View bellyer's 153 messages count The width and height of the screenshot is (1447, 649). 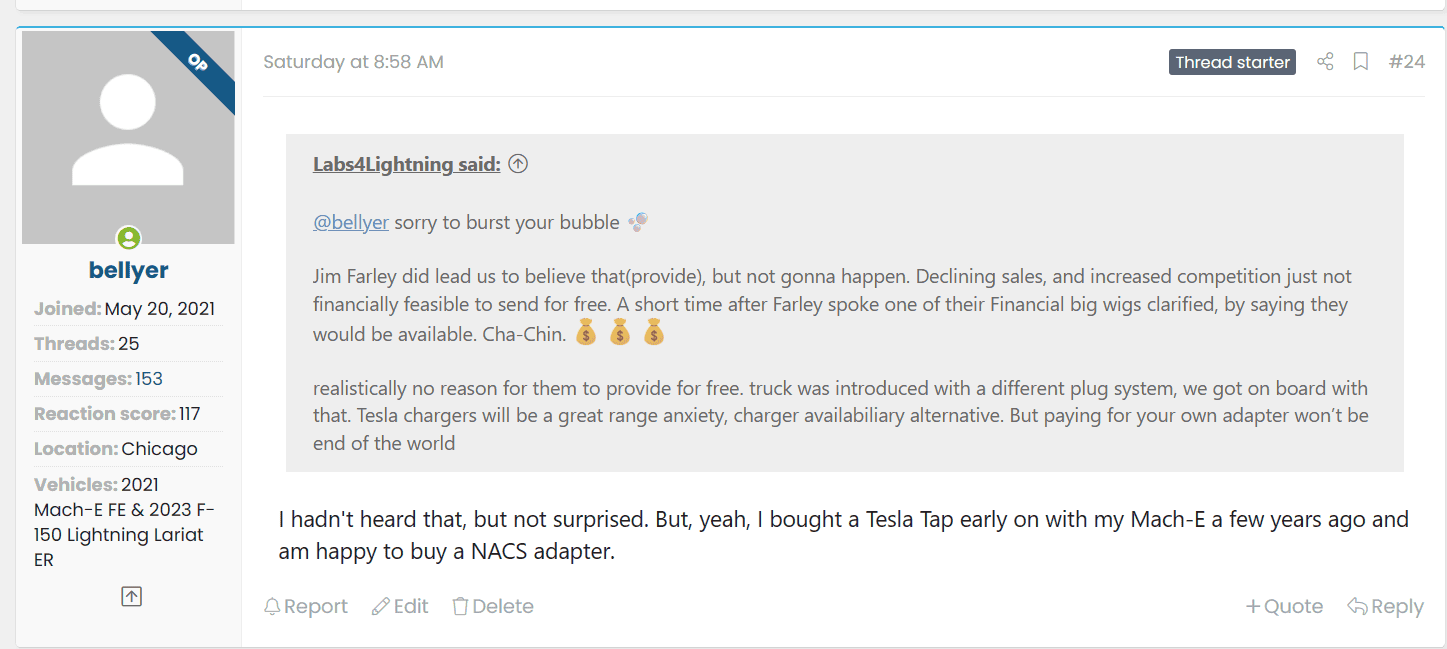coord(149,379)
